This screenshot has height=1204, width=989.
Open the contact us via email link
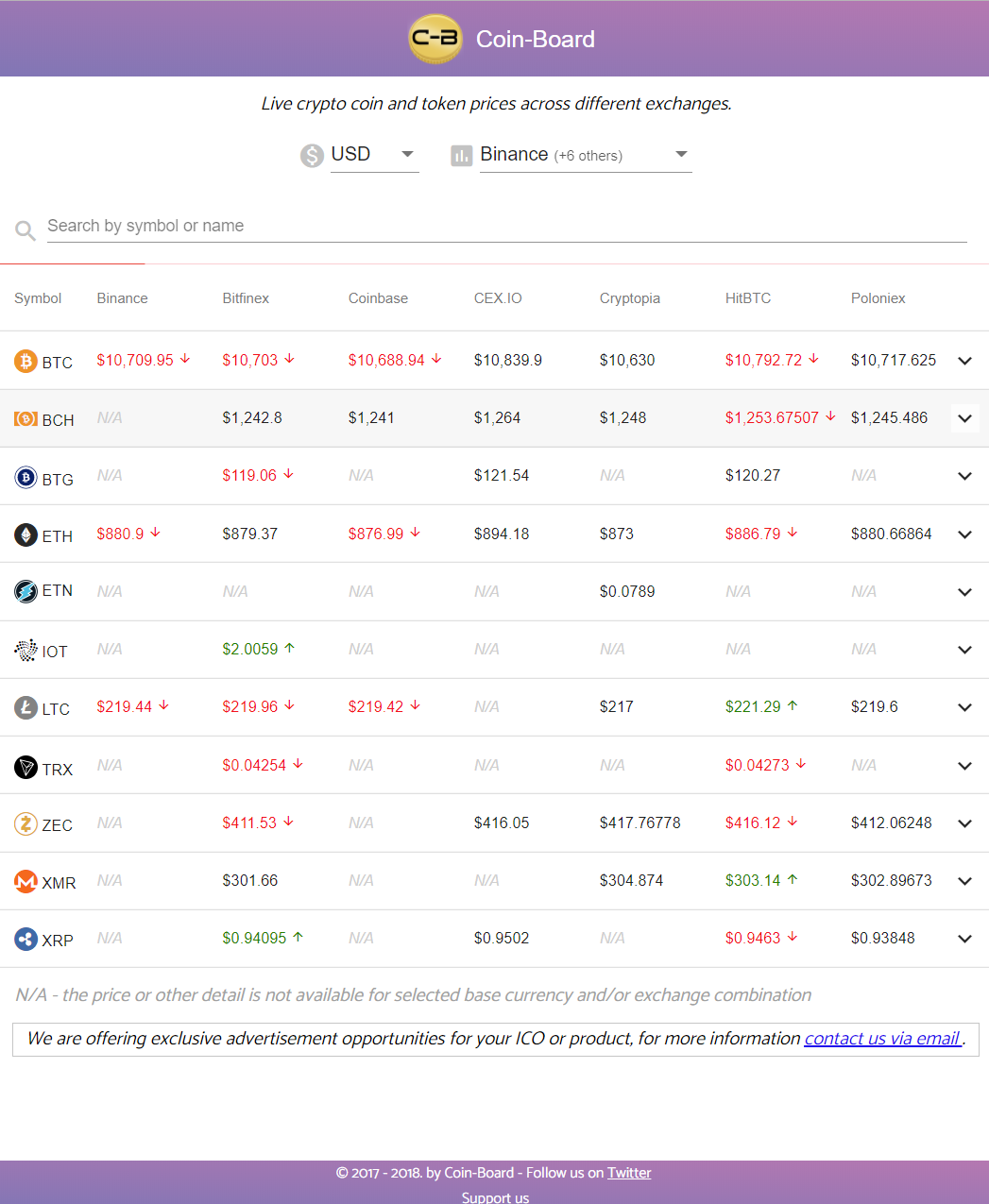(882, 1039)
